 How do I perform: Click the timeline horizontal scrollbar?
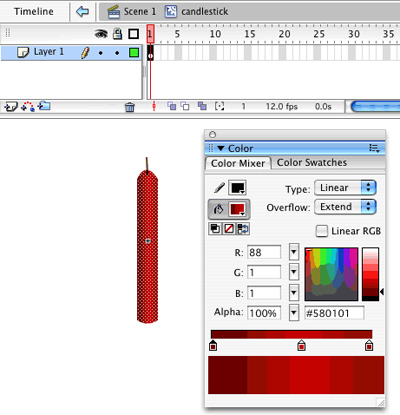375,107
